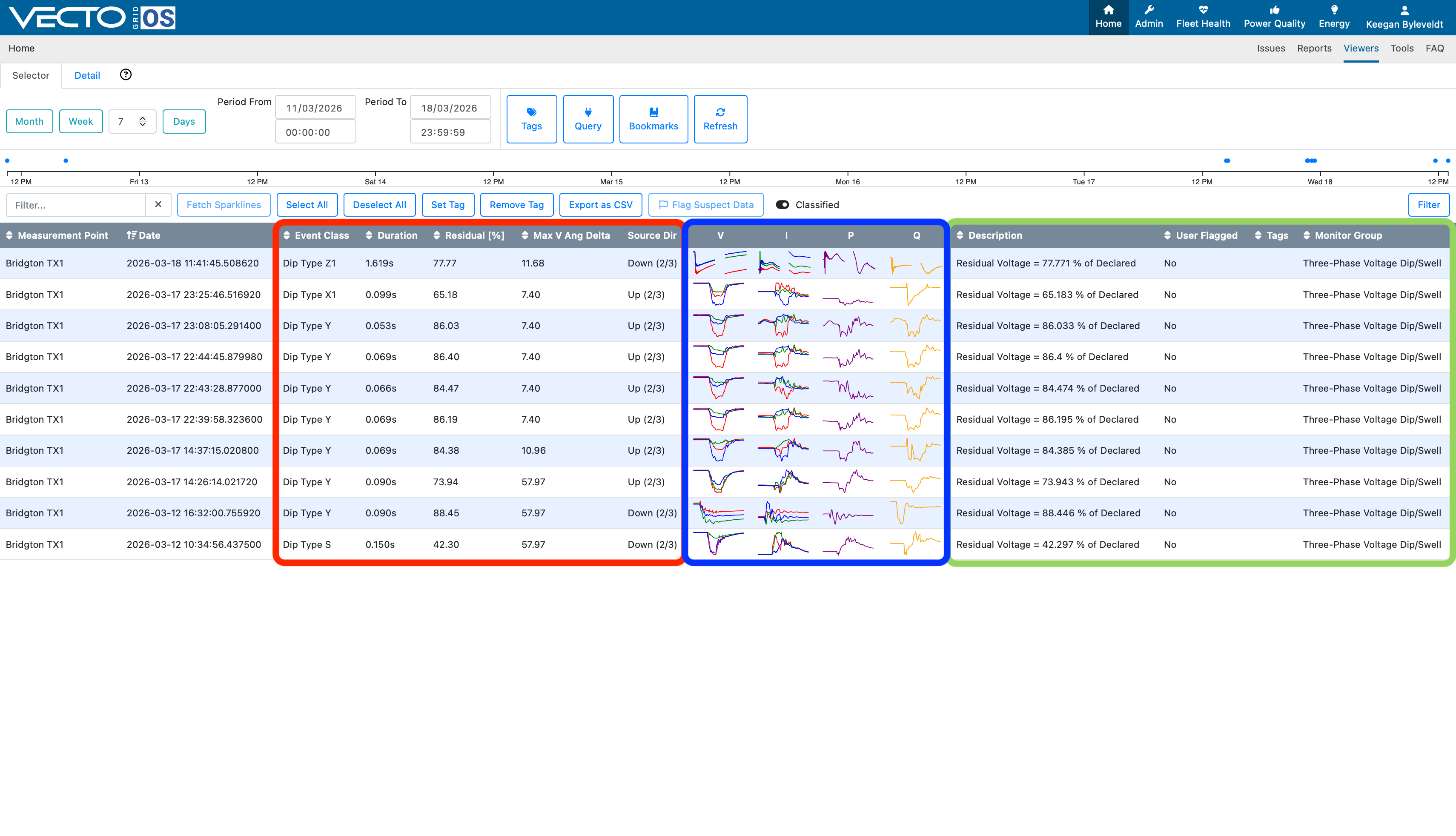Sort by Tags column
The image size is (1456, 836).
click(1271, 235)
